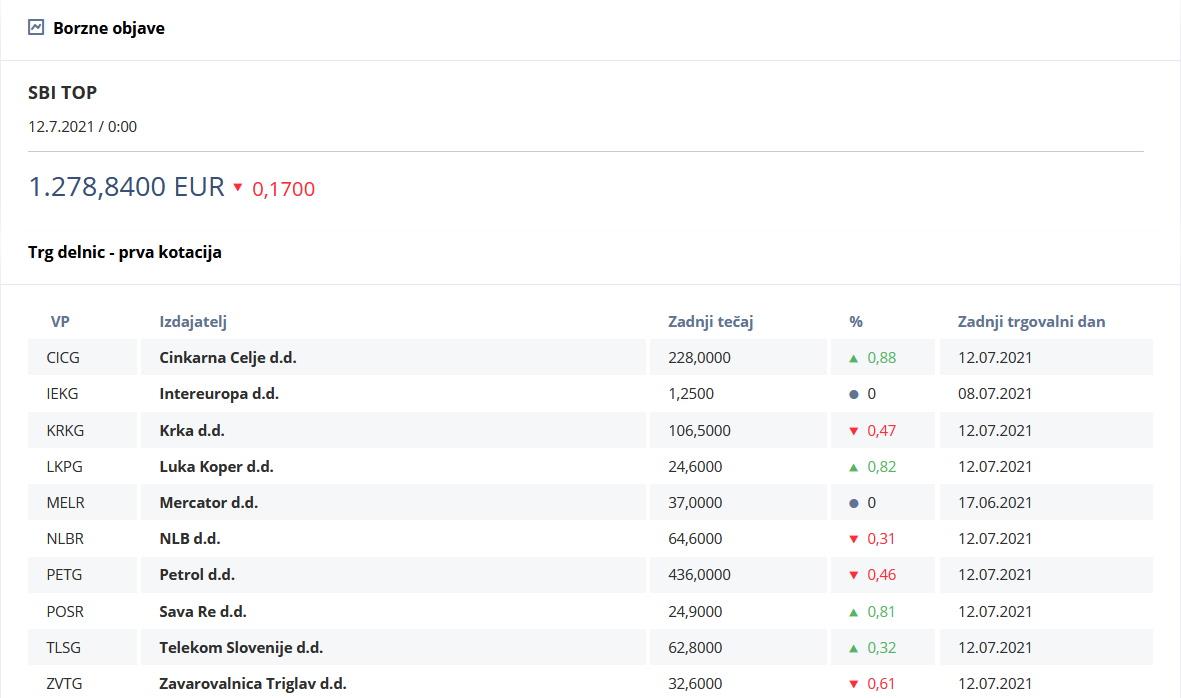This screenshot has height=698, width=1181.
Task: Open issuer Cinkarna Celje d.d.
Action: [x=227, y=358]
